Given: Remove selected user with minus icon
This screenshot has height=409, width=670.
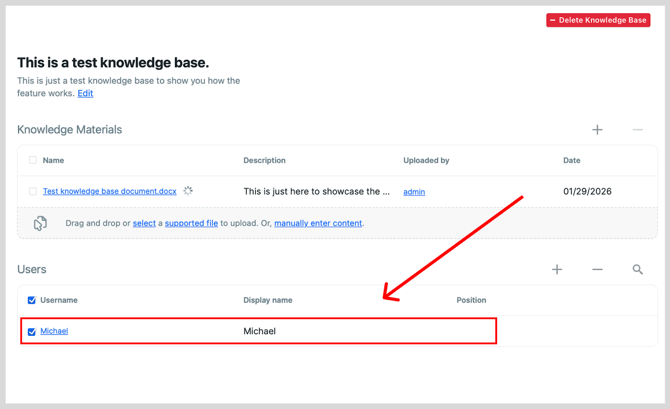Looking at the screenshot, I should pos(597,269).
